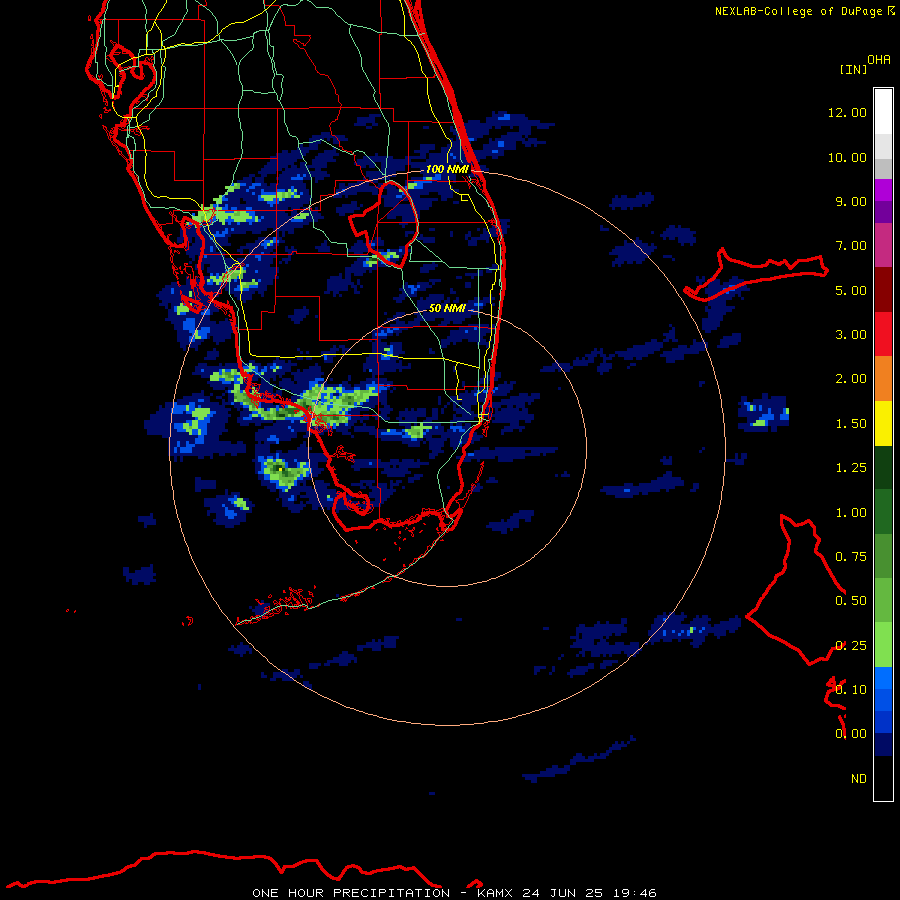This screenshot has height=900, width=900.
Task: Click the 0.10 legend value
Action: click(851, 690)
